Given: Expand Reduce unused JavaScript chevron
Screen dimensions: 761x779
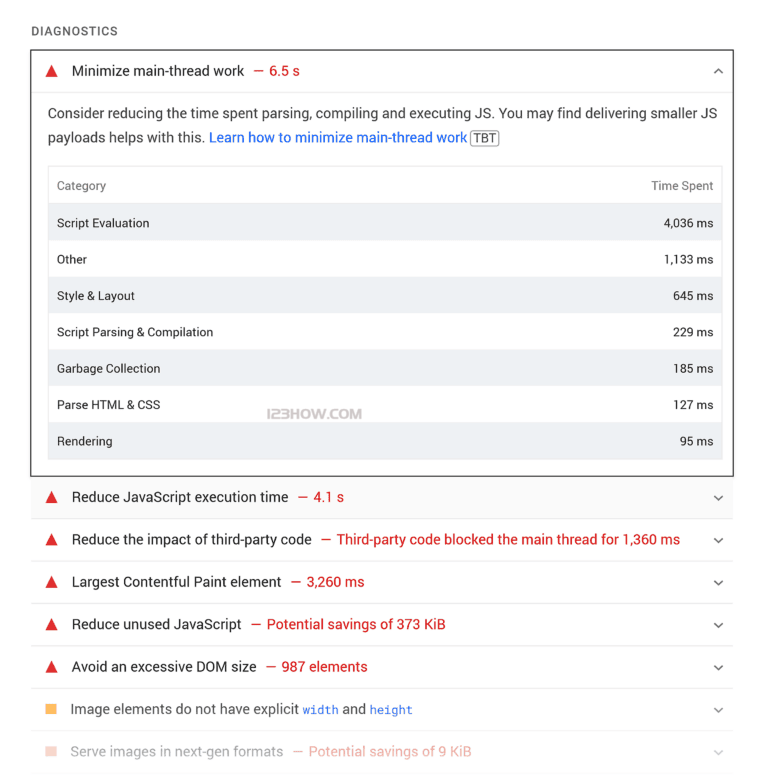Looking at the screenshot, I should pyautogui.click(x=718, y=625).
